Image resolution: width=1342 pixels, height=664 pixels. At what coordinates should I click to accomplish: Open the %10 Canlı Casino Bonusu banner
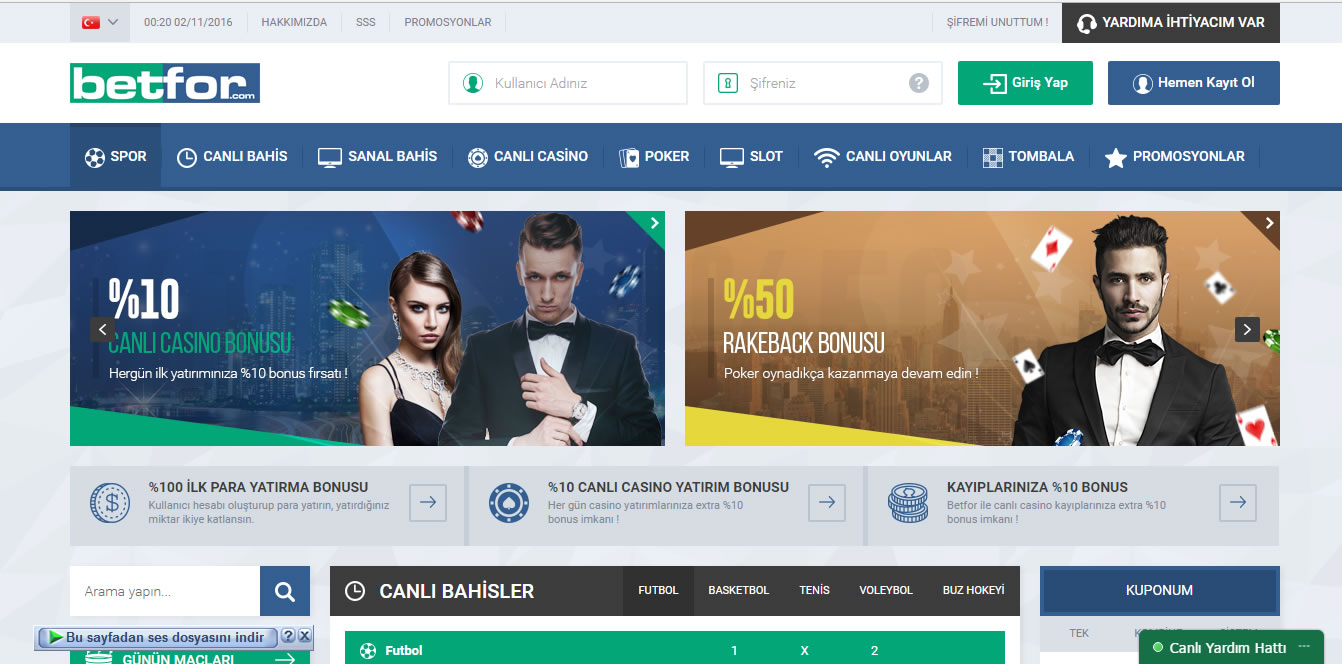point(367,328)
